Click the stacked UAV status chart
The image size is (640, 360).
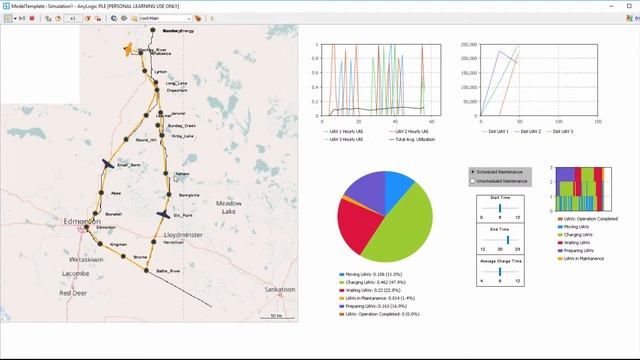583,189
